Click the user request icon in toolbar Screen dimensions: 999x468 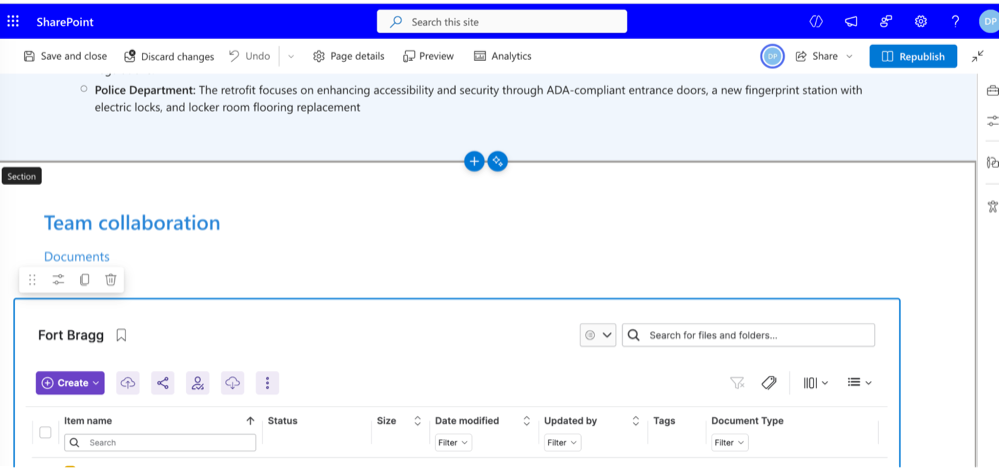(x=198, y=383)
